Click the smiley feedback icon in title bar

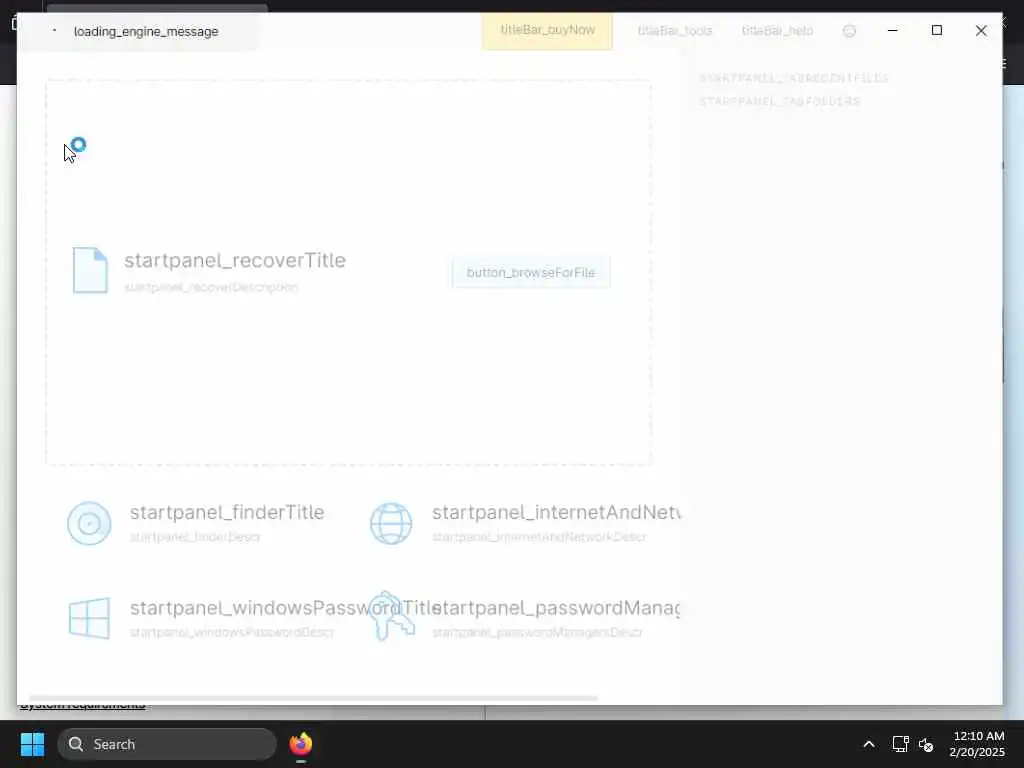(x=849, y=31)
